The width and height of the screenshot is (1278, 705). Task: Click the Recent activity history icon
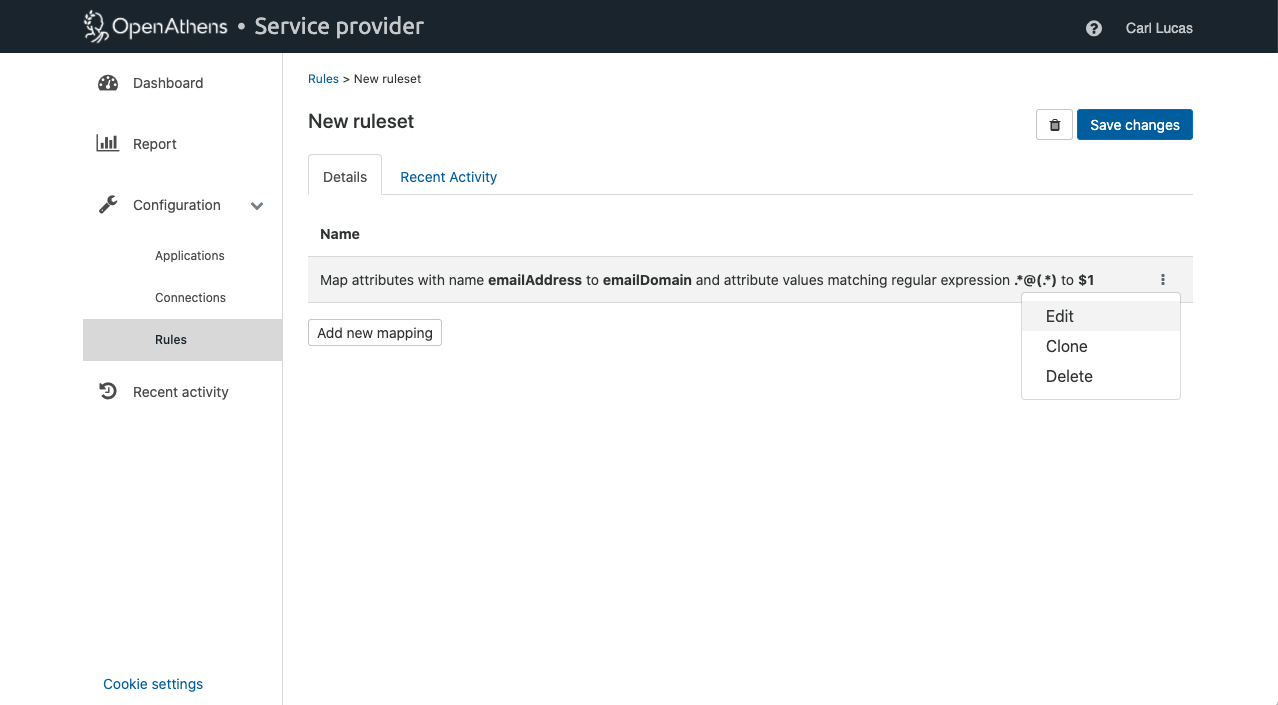pyautogui.click(x=108, y=392)
